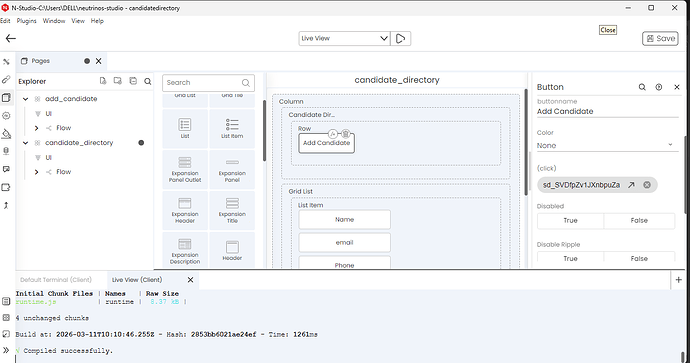
Task: Close the Live View (Client) terminal tab
Action: [x=191, y=280]
